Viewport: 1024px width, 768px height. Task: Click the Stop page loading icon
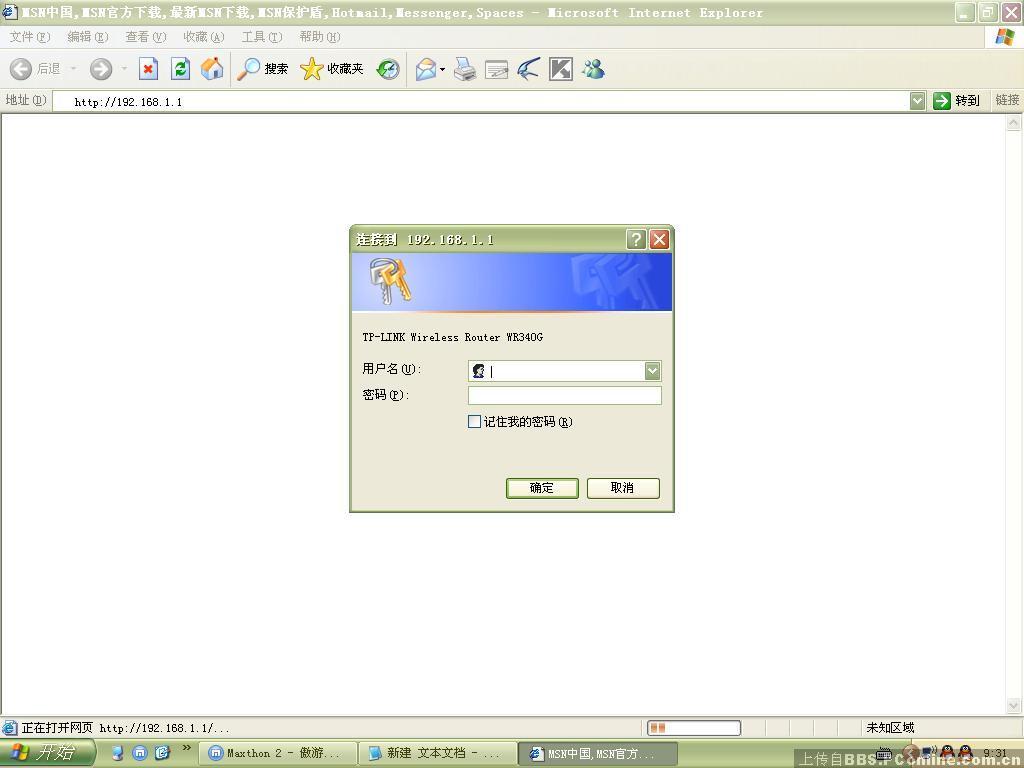click(x=148, y=69)
